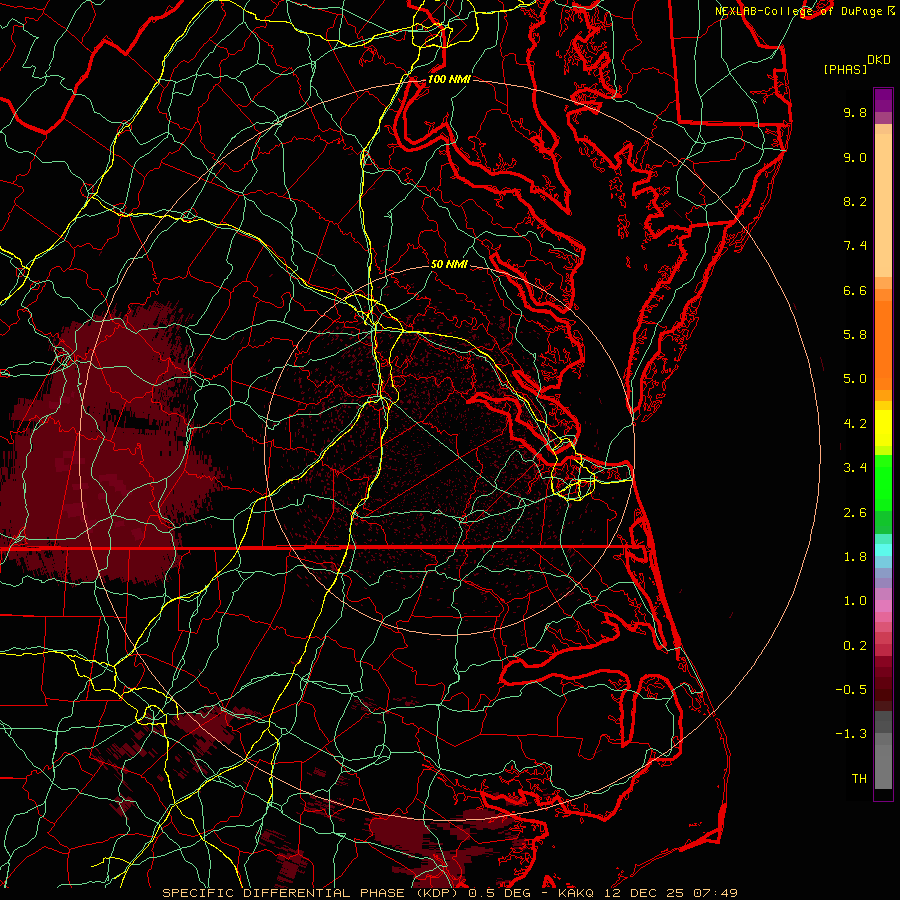
Task: Click the "KAKQ 12 DEC 25 07:49" timestamp text
Action: pyautogui.click(x=647, y=893)
